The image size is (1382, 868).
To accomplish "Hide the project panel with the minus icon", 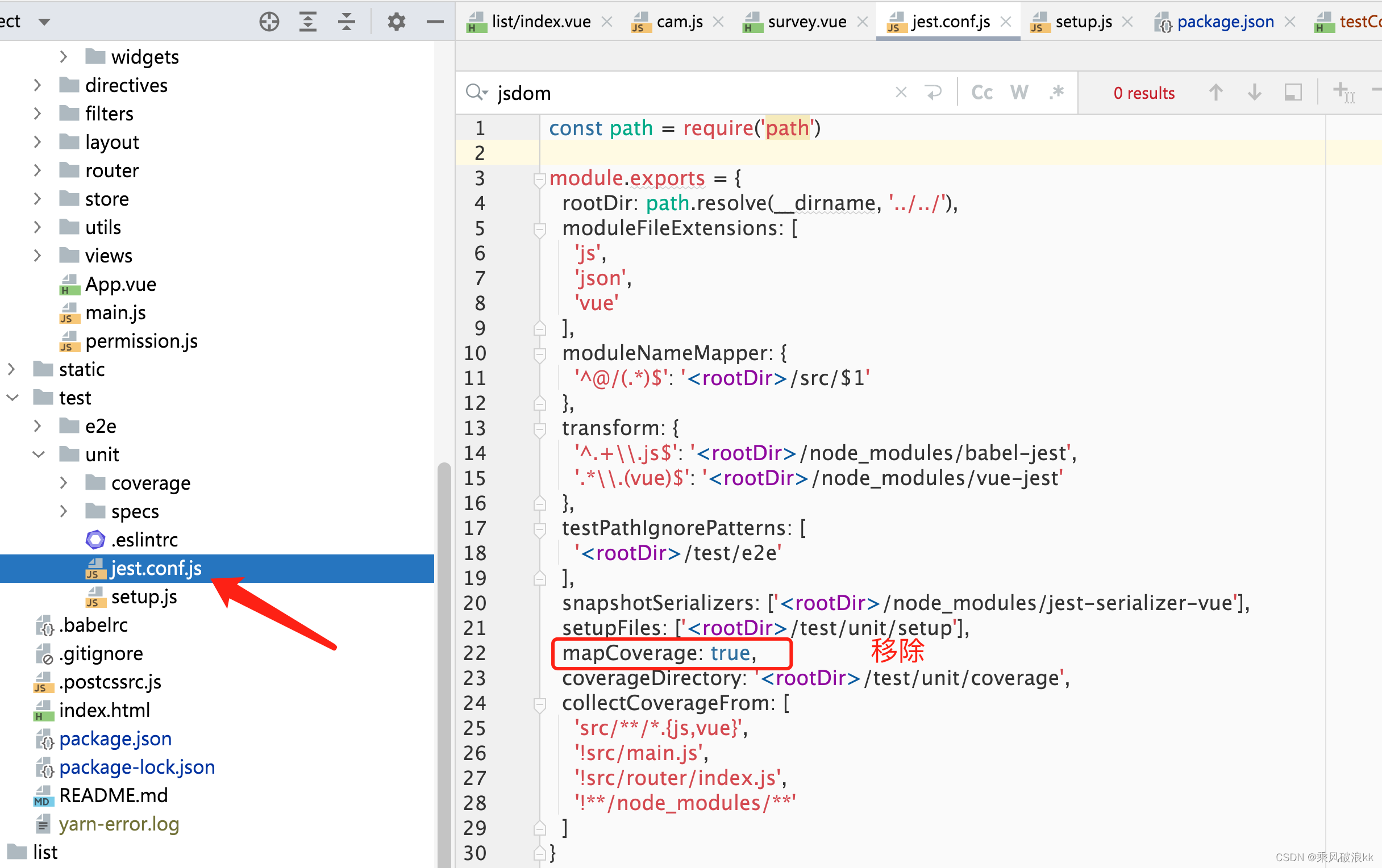I will (x=435, y=22).
